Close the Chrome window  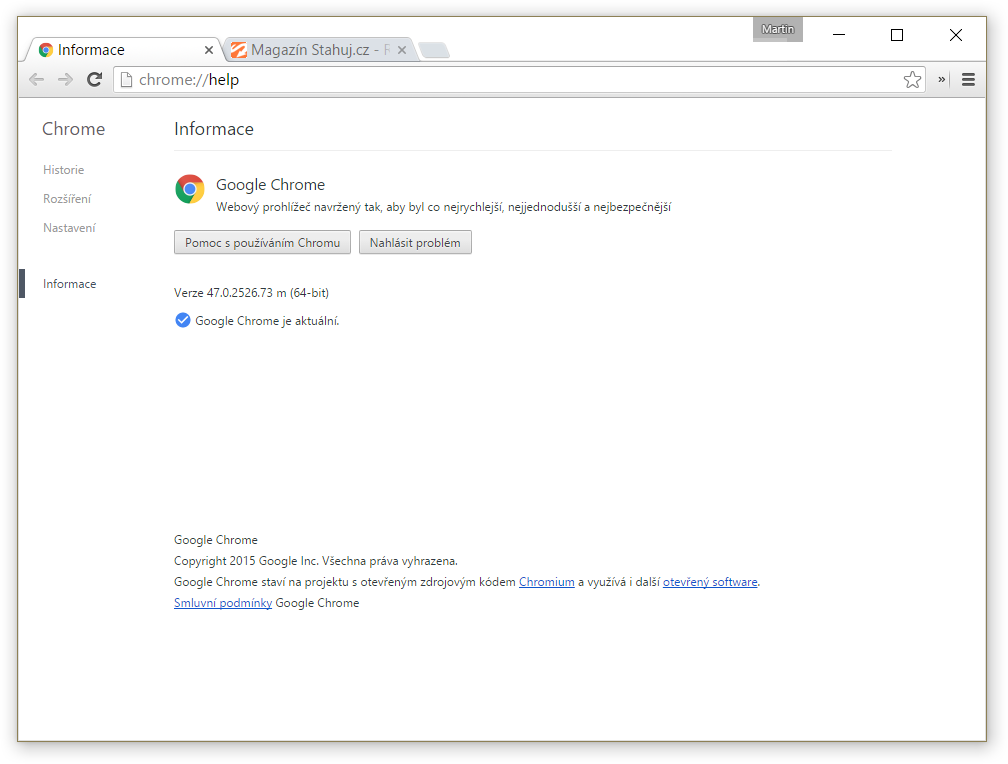coord(956,35)
